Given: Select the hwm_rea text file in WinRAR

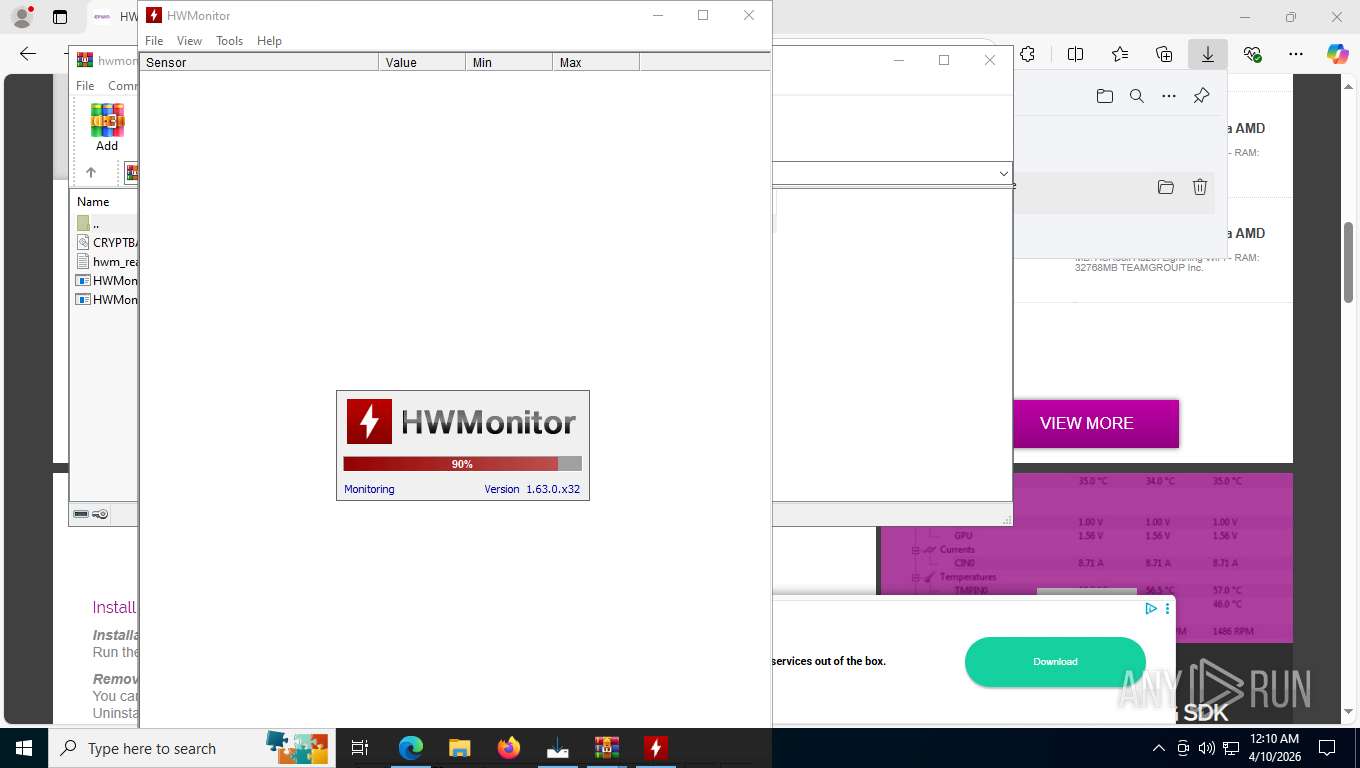Looking at the screenshot, I should (106, 261).
